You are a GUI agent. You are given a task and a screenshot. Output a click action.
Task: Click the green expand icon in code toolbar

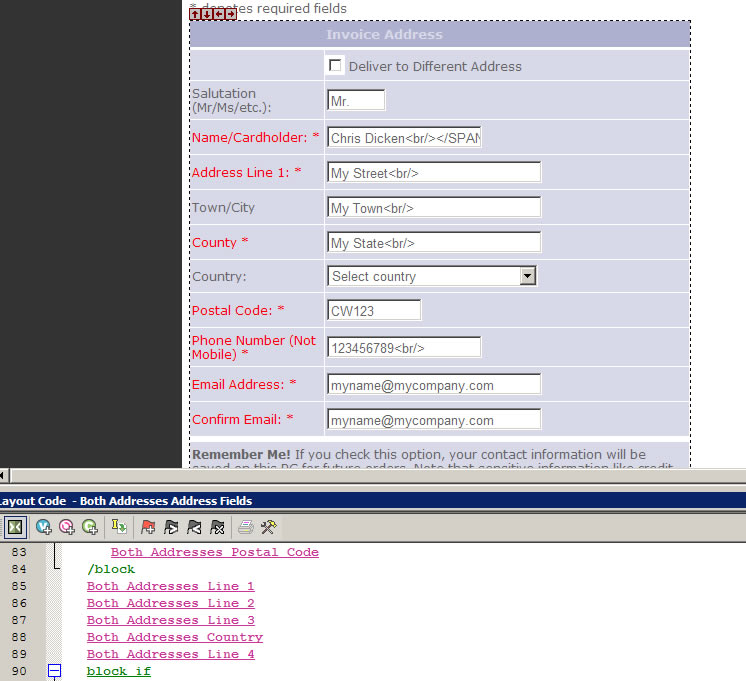point(15,526)
